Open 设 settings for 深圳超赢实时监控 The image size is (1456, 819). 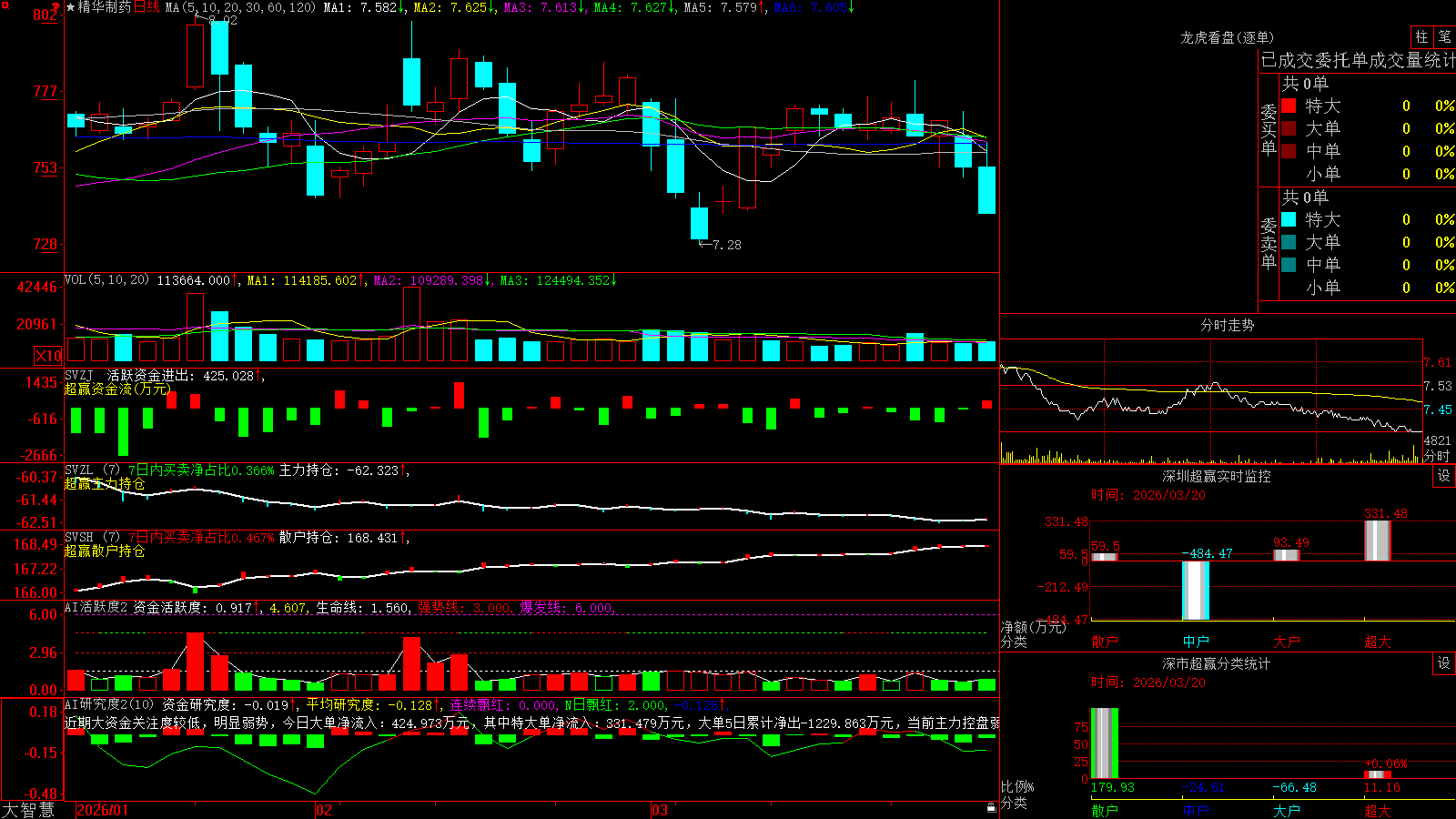[1444, 476]
